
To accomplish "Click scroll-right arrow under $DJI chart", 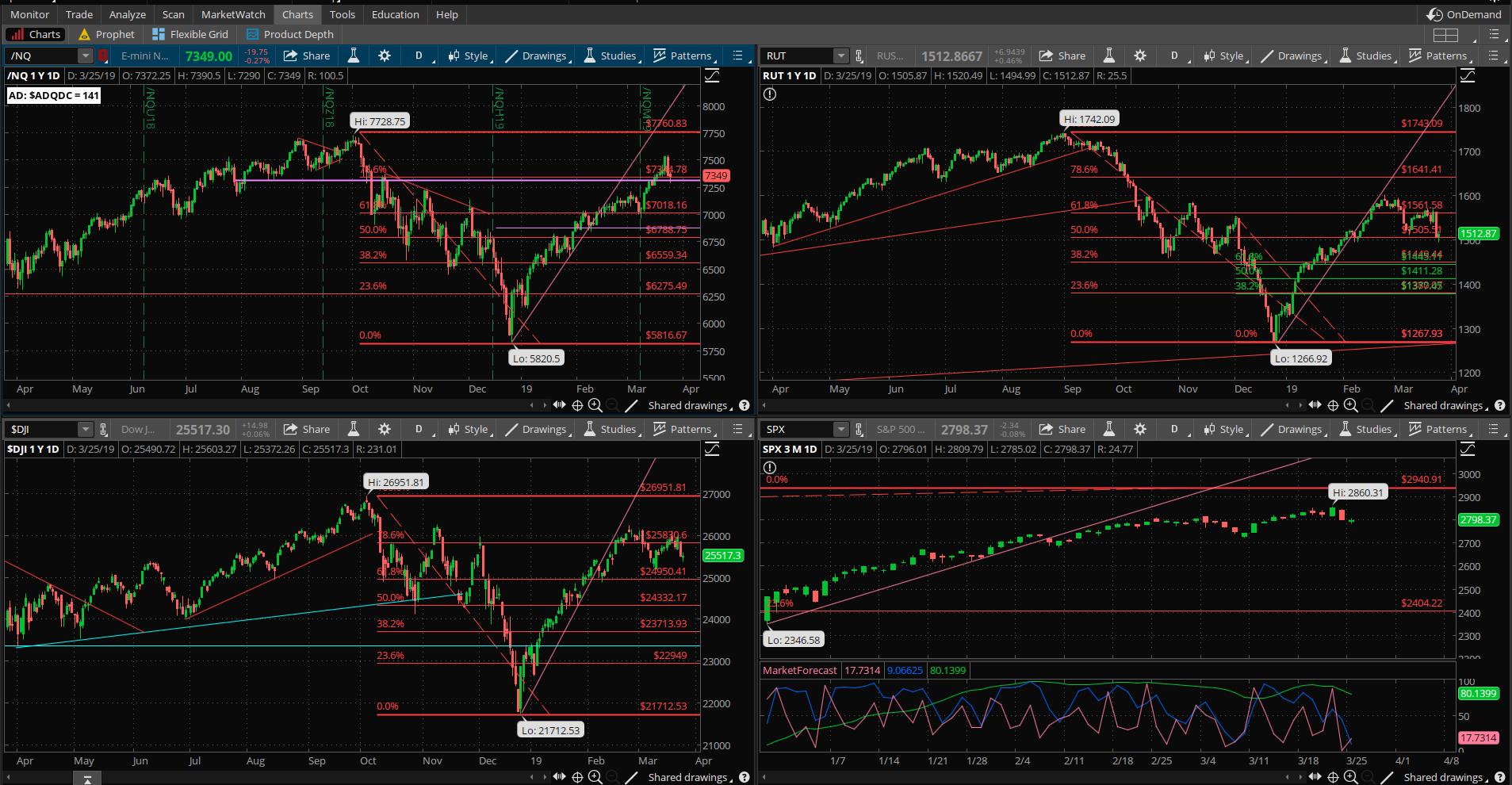I will coord(545,777).
